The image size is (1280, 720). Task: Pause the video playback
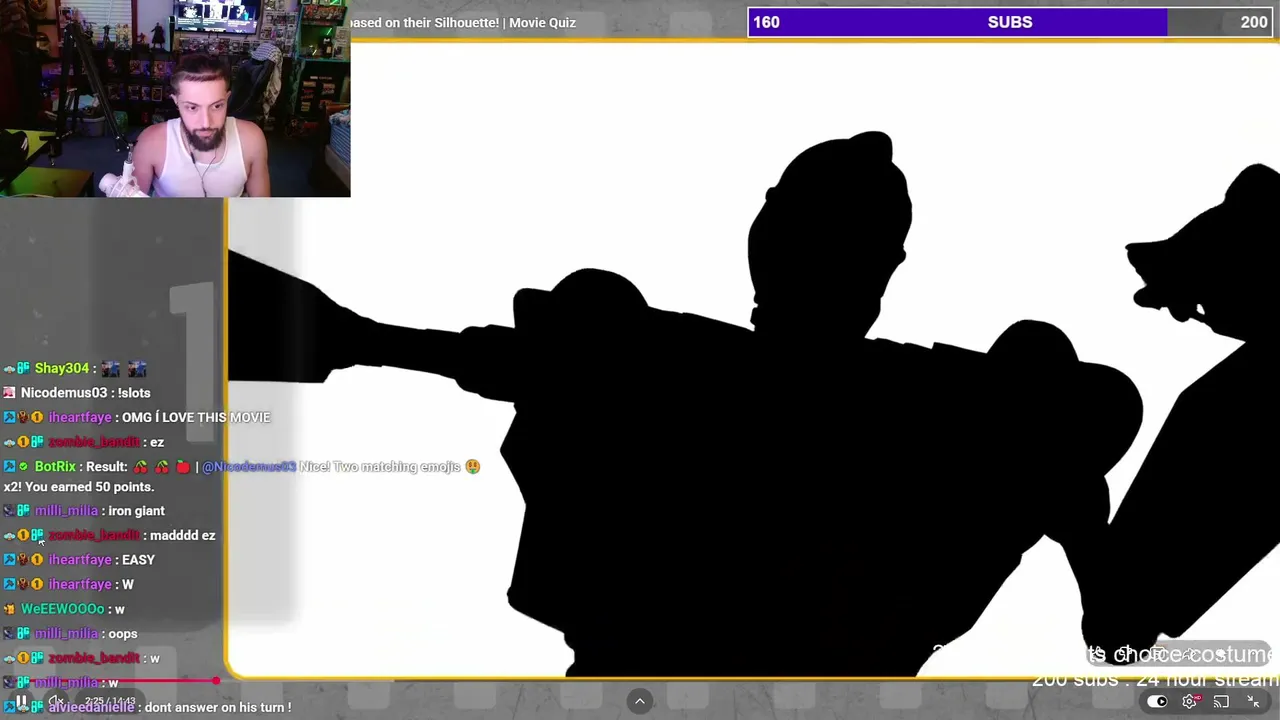coord(21,701)
